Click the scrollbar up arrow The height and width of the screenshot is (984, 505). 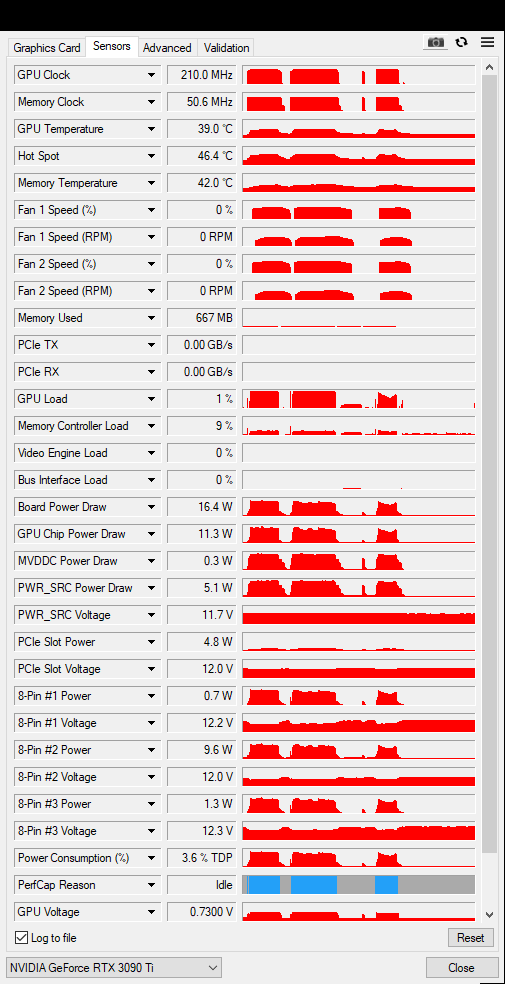click(x=489, y=67)
